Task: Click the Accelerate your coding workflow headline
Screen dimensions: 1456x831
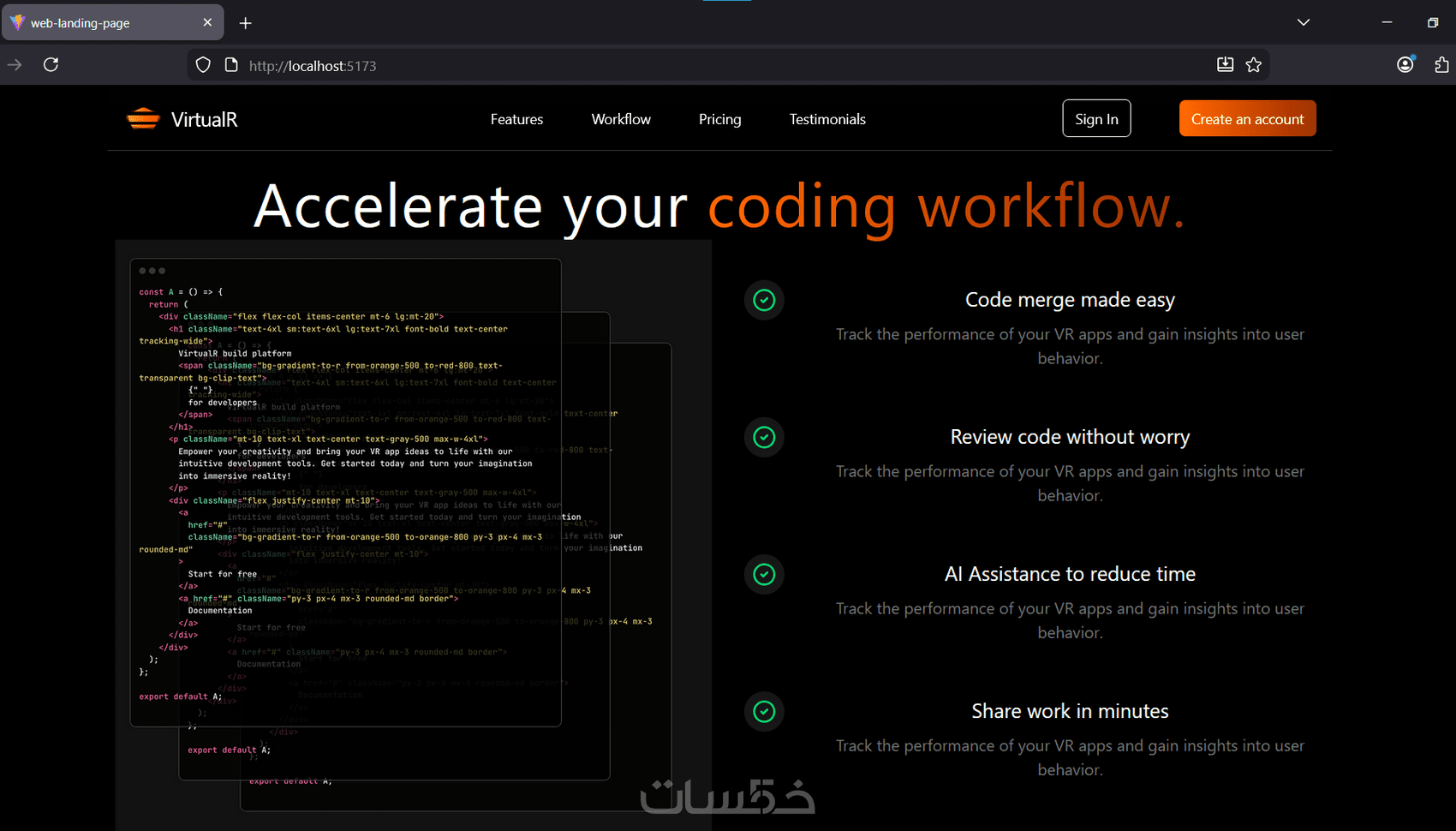Action: pos(719,206)
